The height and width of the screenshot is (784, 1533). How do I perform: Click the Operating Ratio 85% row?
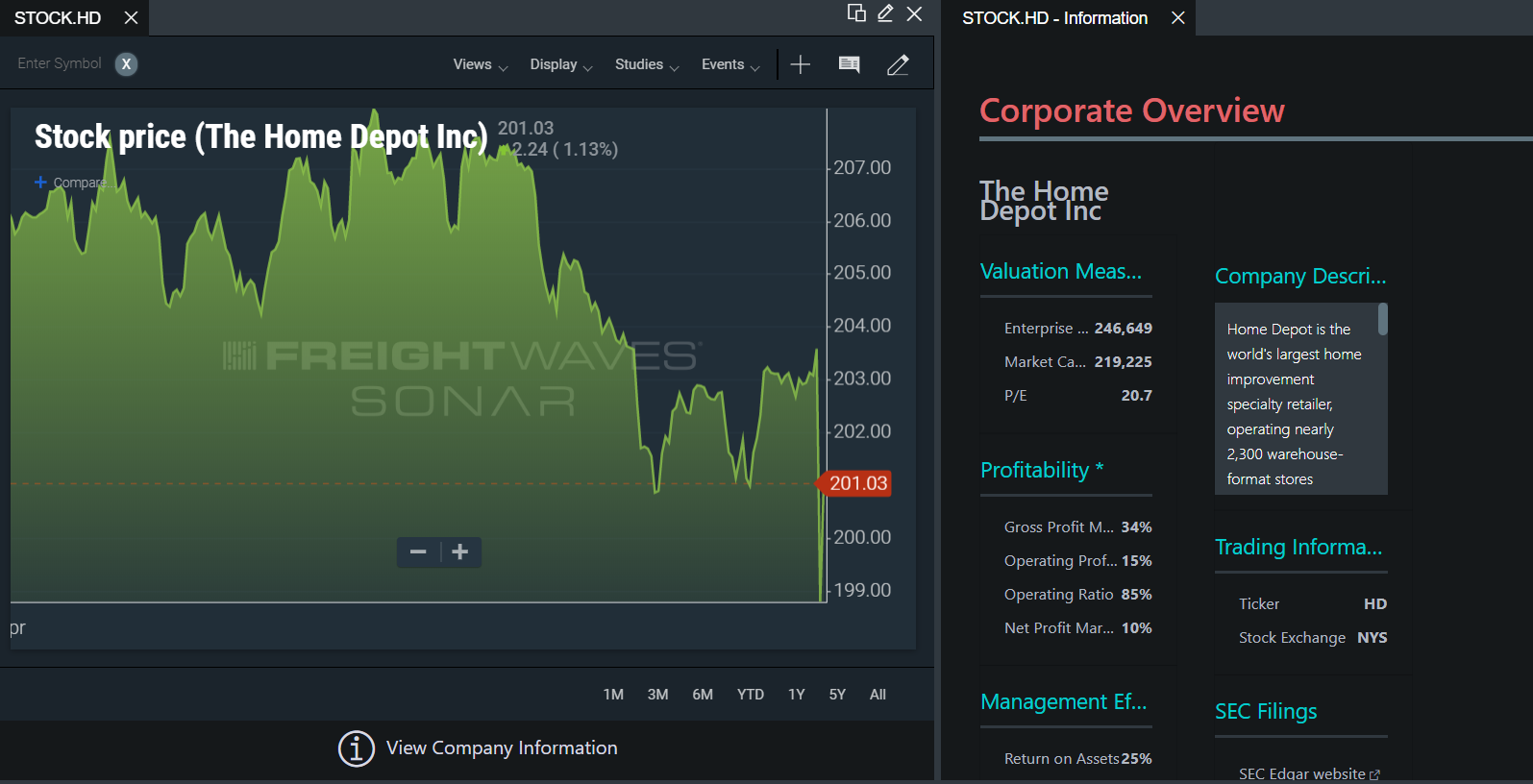pos(1077,595)
